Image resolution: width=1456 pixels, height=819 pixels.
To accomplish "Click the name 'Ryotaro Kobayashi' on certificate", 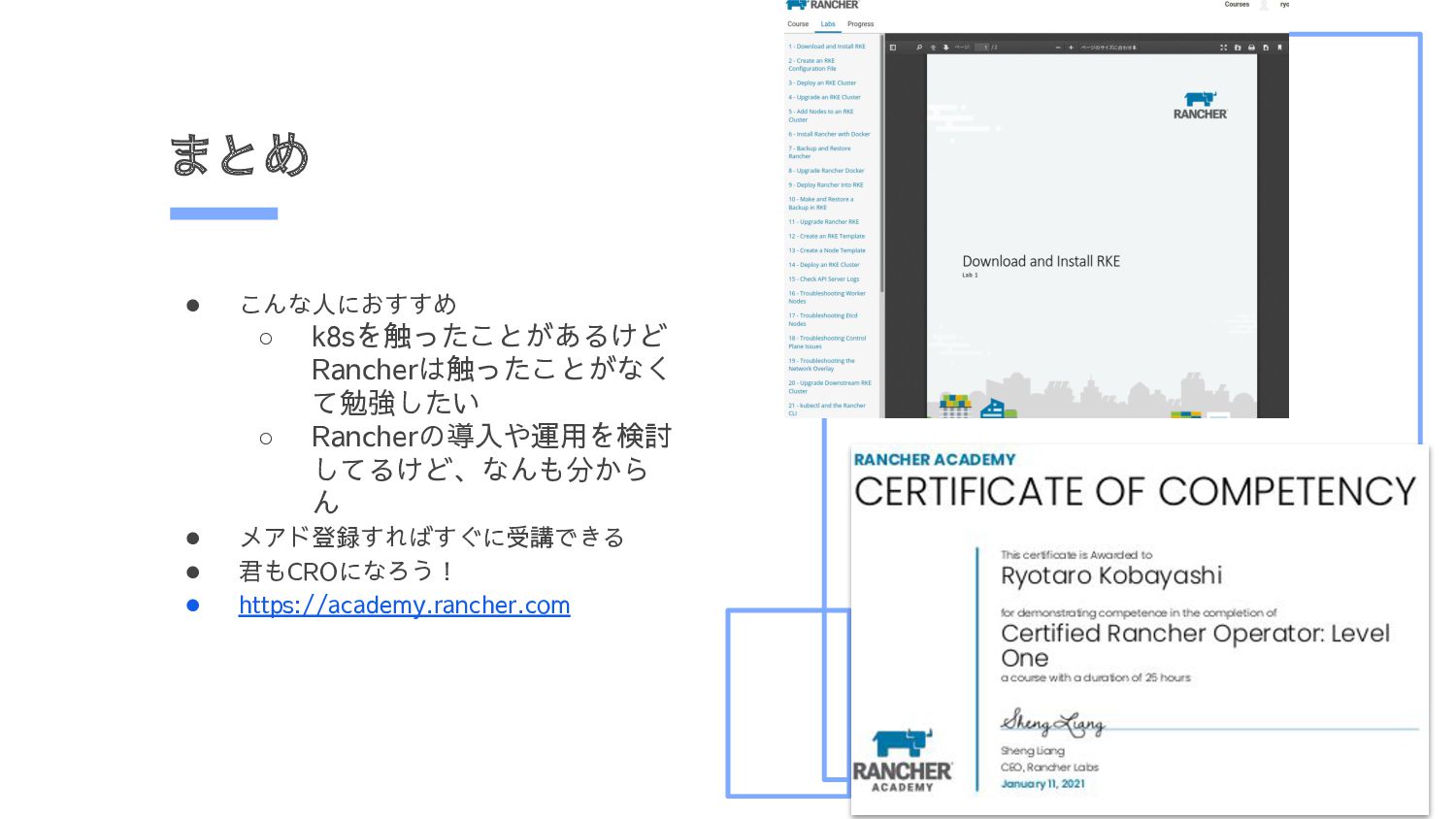I will (1111, 575).
